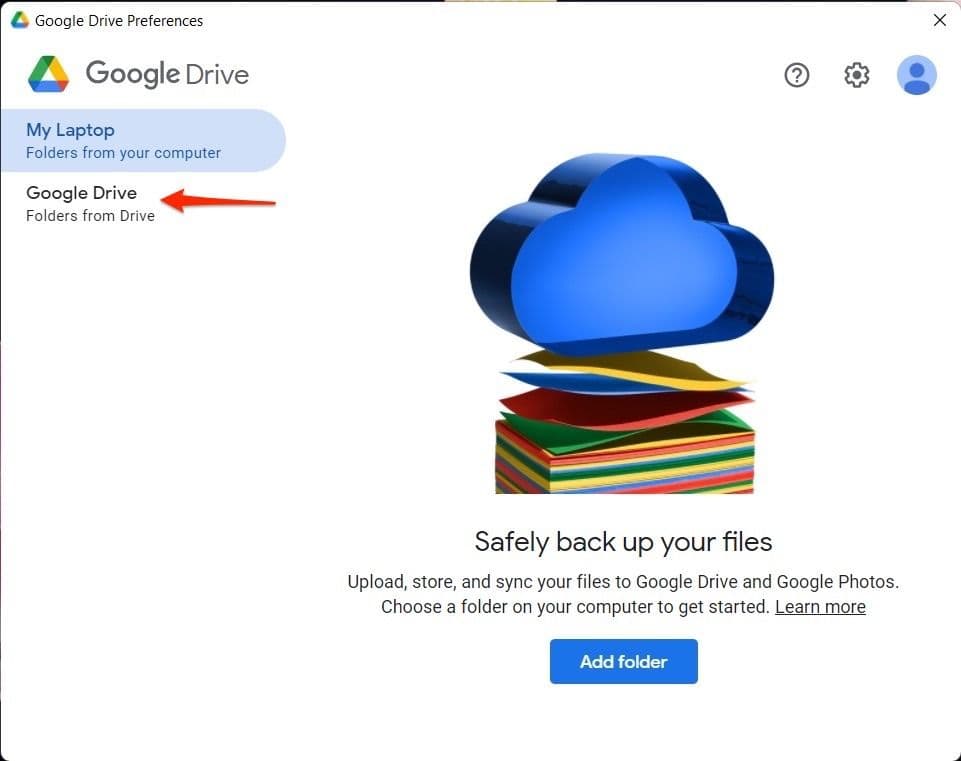The height and width of the screenshot is (761, 961).
Task: Close the Google Drive Preferences window
Action: click(939, 19)
